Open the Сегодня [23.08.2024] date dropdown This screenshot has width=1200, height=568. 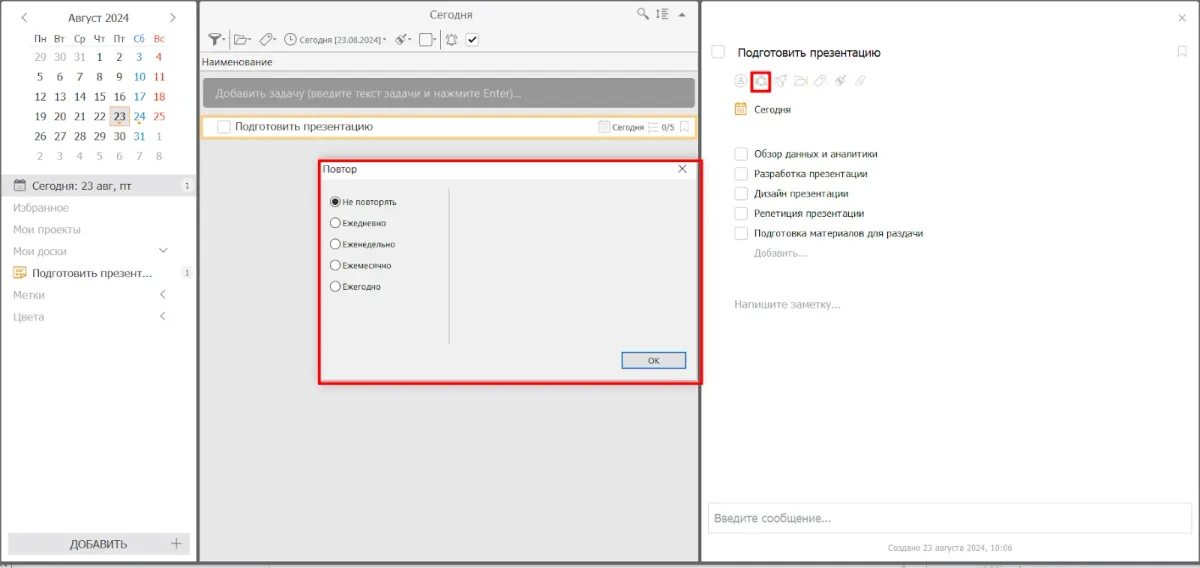[335, 40]
